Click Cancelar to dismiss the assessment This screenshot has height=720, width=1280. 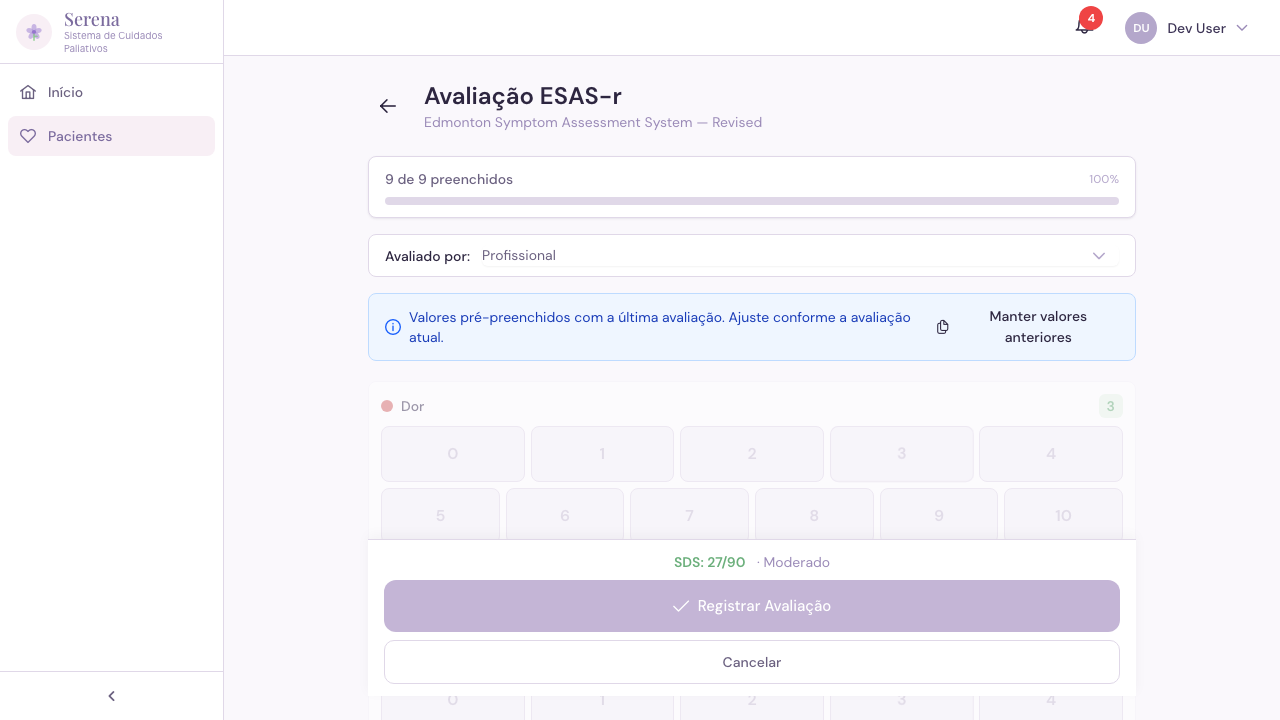[x=751, y=662]
